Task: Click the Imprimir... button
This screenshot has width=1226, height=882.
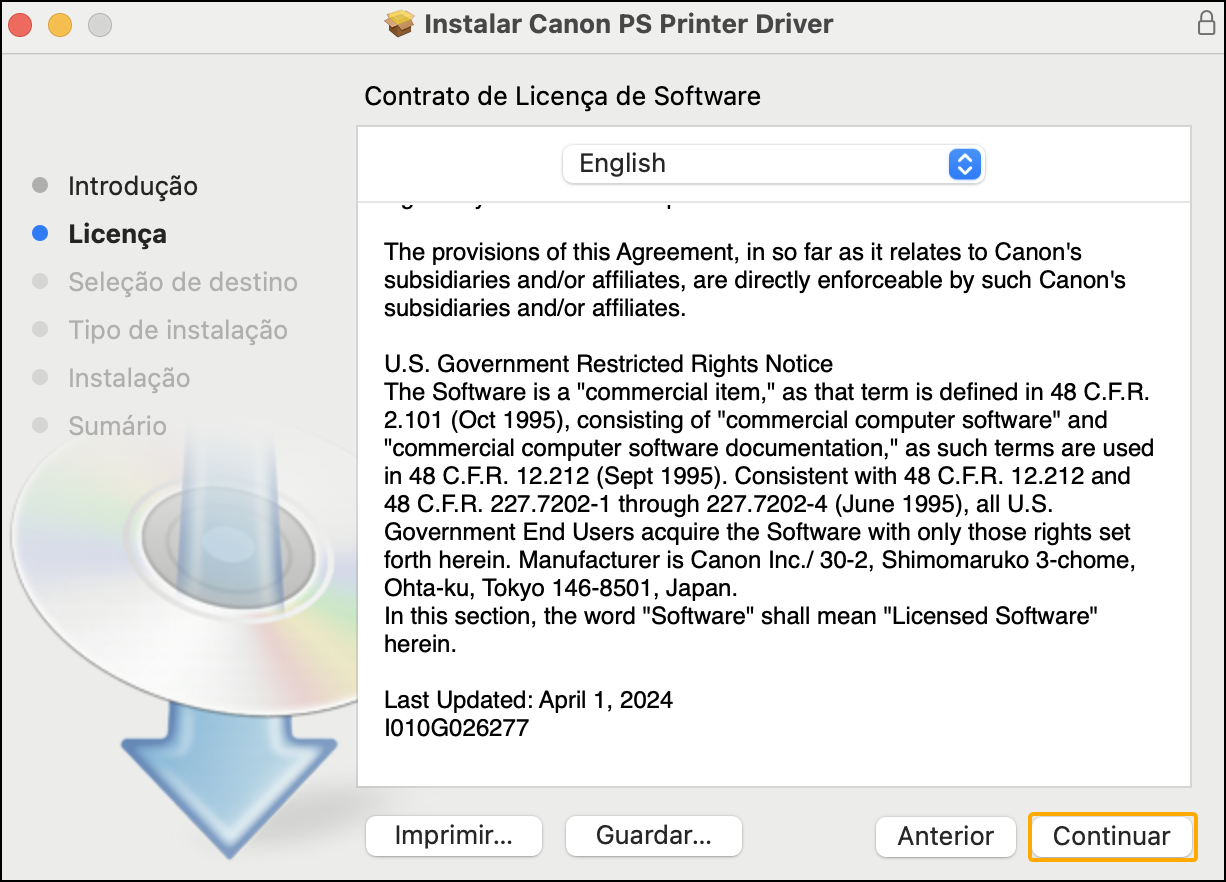Action: coord(454,836)
